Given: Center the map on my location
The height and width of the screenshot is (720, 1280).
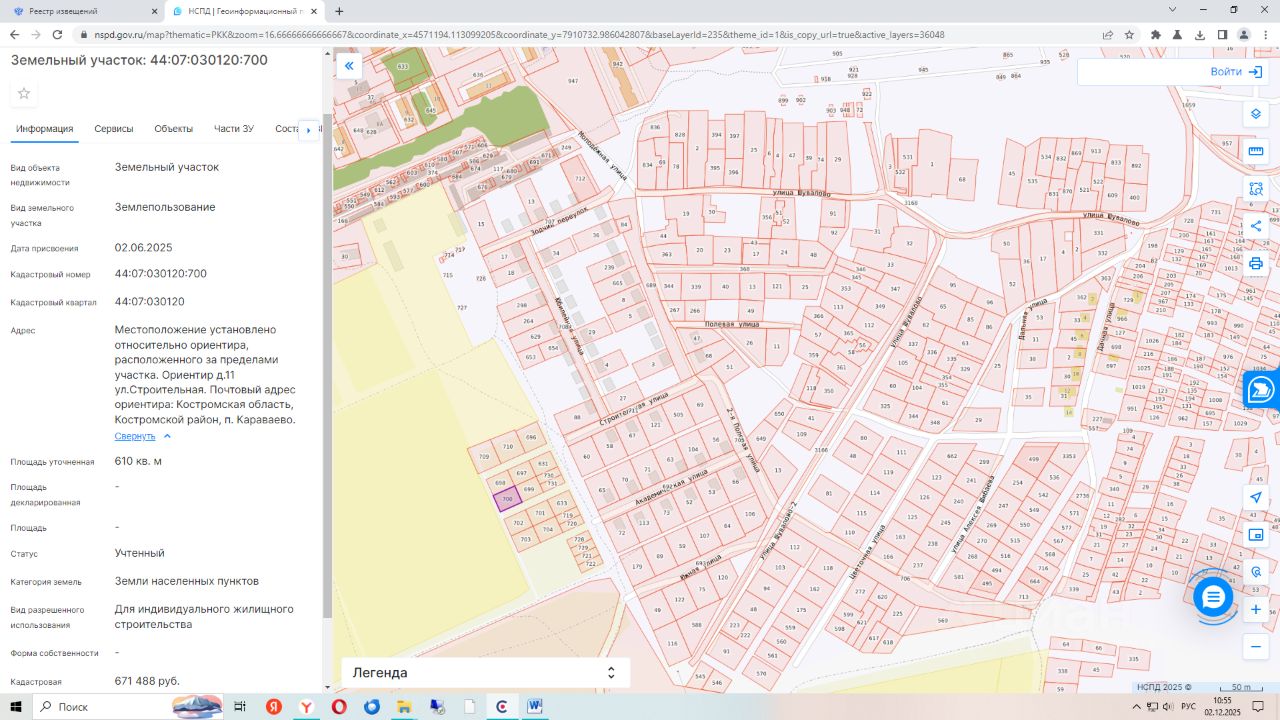Looking at the screenshot, I should [x=1256, y=497].
